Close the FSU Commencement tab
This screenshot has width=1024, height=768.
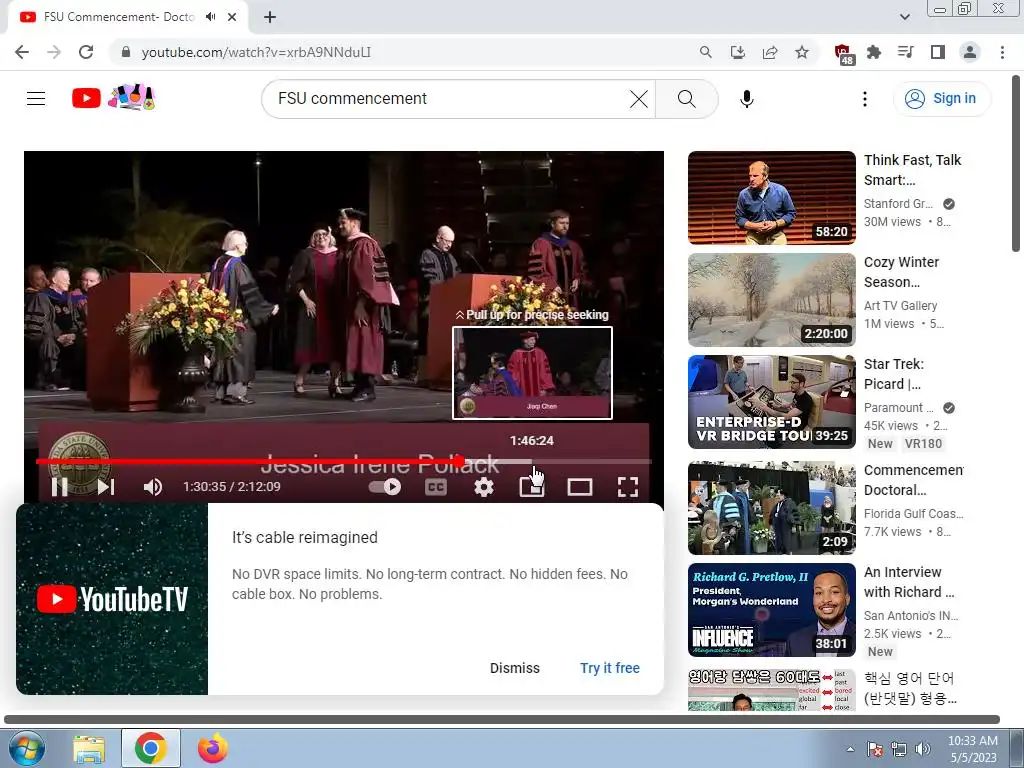coord(232,17)
